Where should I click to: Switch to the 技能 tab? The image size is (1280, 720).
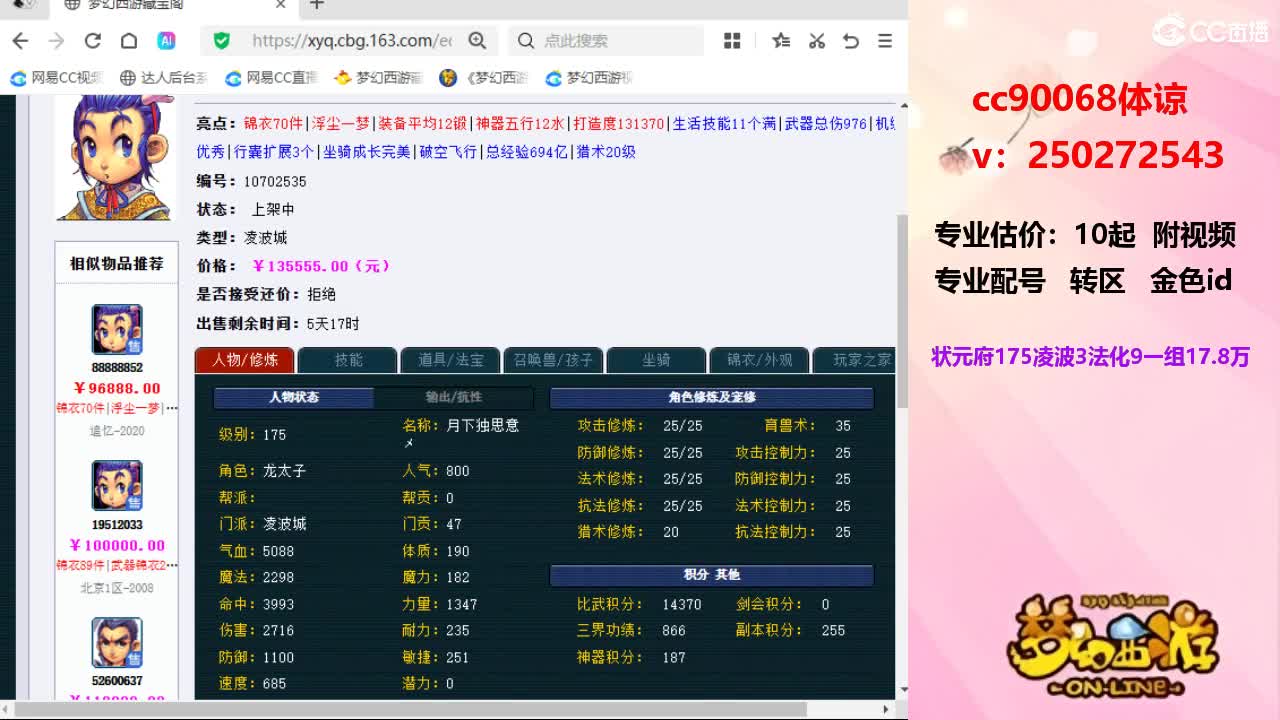348,360
